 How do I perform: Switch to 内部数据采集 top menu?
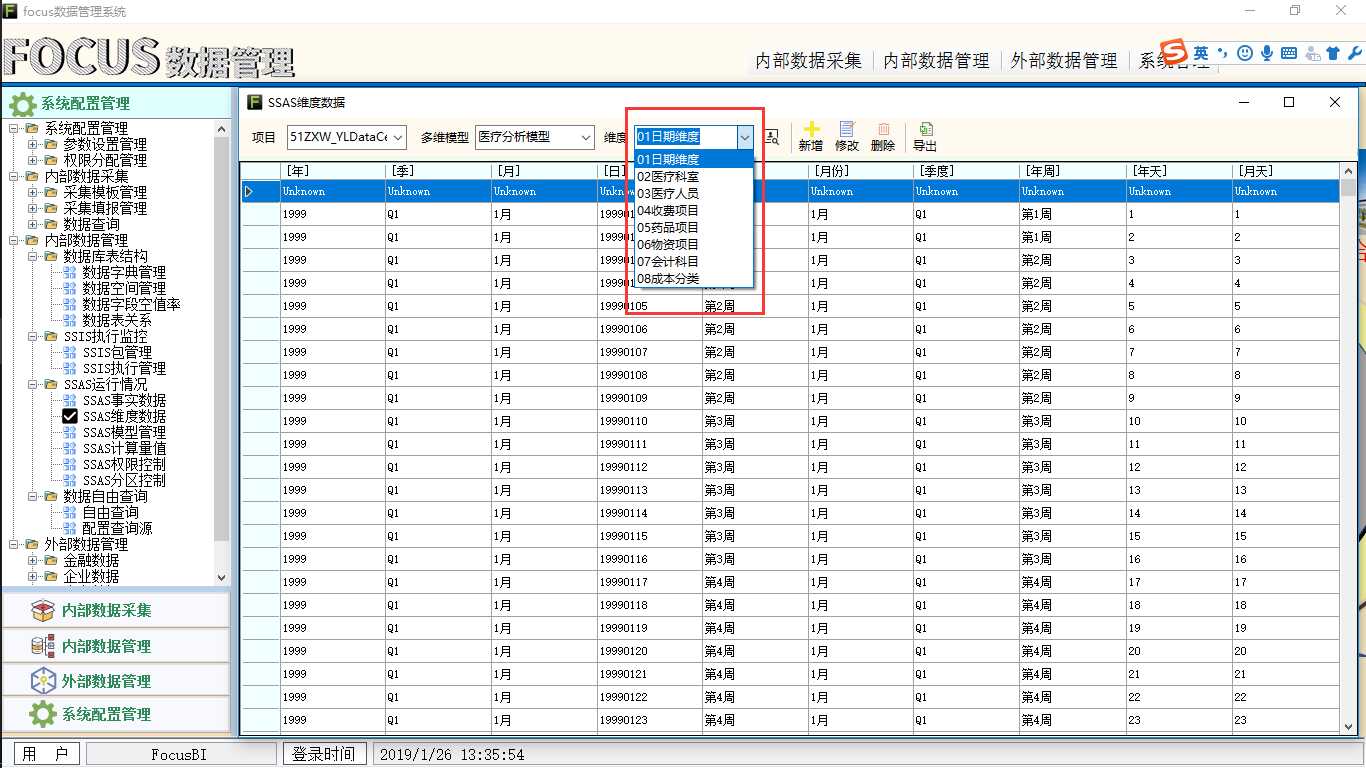[x=808, y=60]
